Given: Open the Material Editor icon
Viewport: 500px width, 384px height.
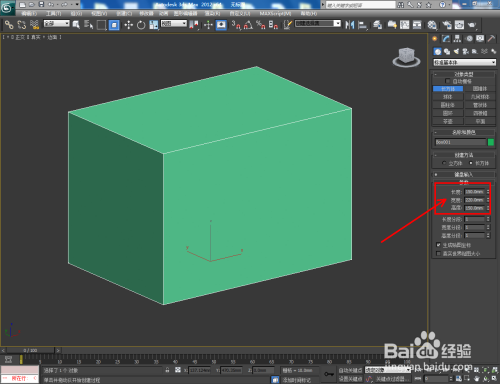Looking at the screenshot, I should tap(432, 25).
